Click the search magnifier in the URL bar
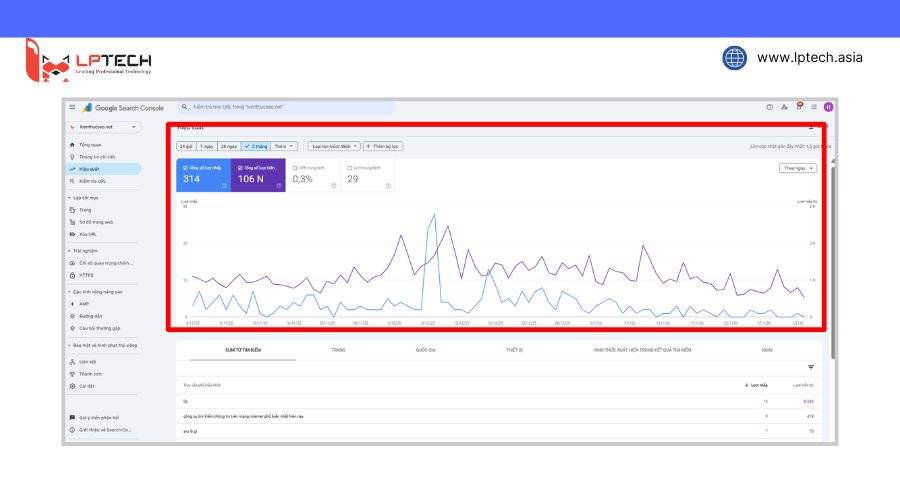This screenshot has width=900, height=500. point(184,107)
